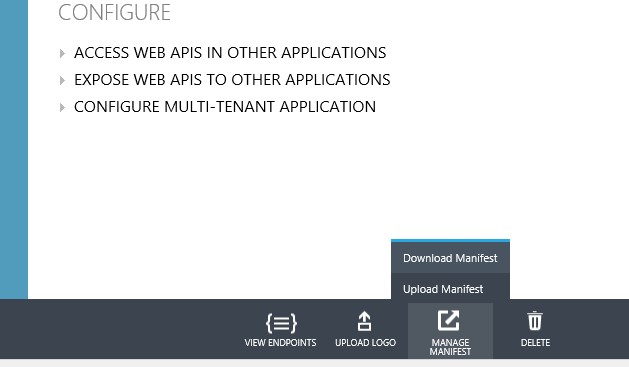Click the VIEW ENDPOINTS label
Image resolution: width=629 pixels, height=367 pixels.
coord(280,343)
